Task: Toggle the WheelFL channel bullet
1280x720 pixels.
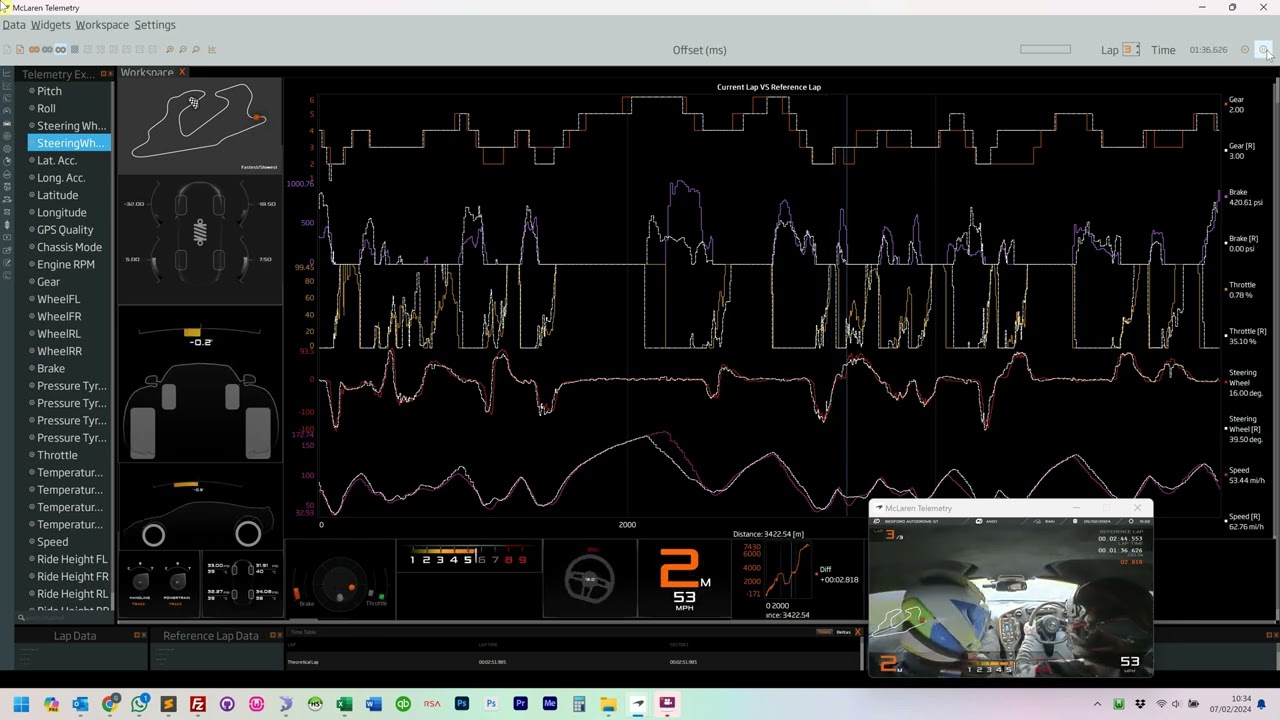Action: (32, 299)
